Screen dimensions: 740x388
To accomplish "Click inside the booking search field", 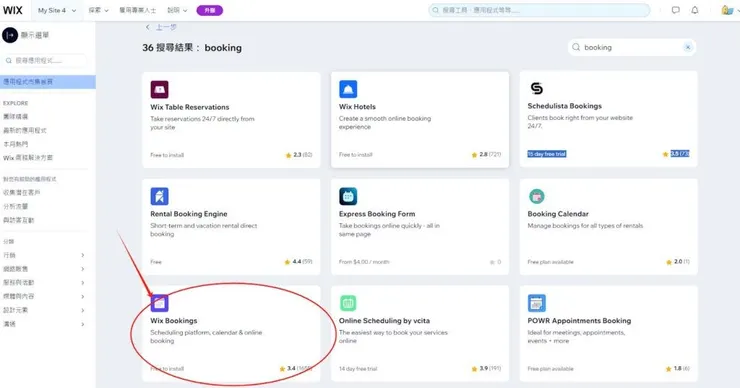I will 631,47.
